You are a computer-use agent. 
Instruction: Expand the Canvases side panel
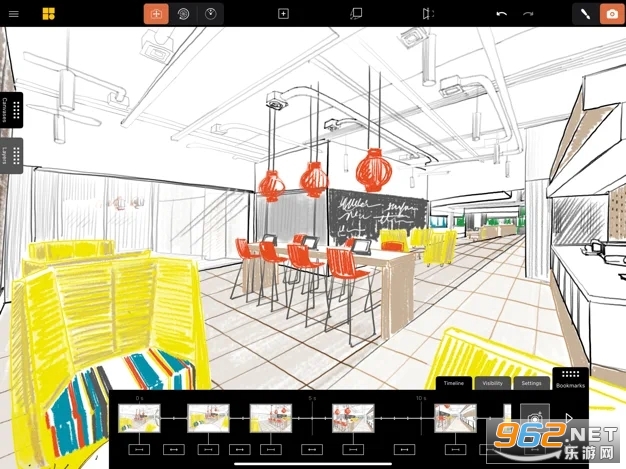11,110
